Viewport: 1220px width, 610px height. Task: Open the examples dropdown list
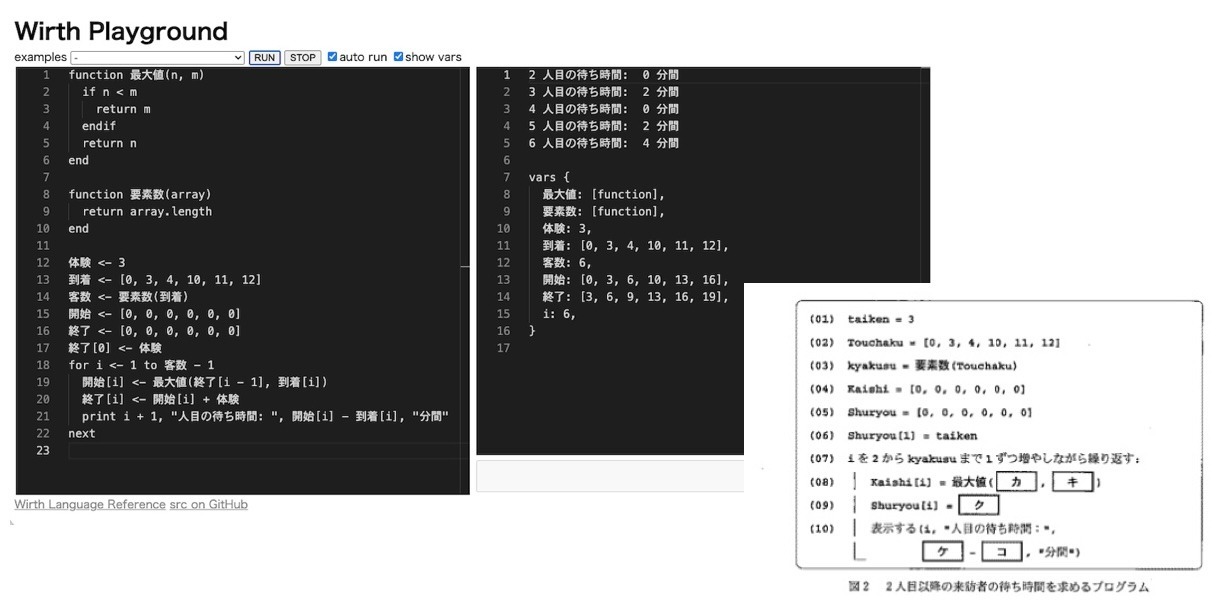(x=158, y=57)
